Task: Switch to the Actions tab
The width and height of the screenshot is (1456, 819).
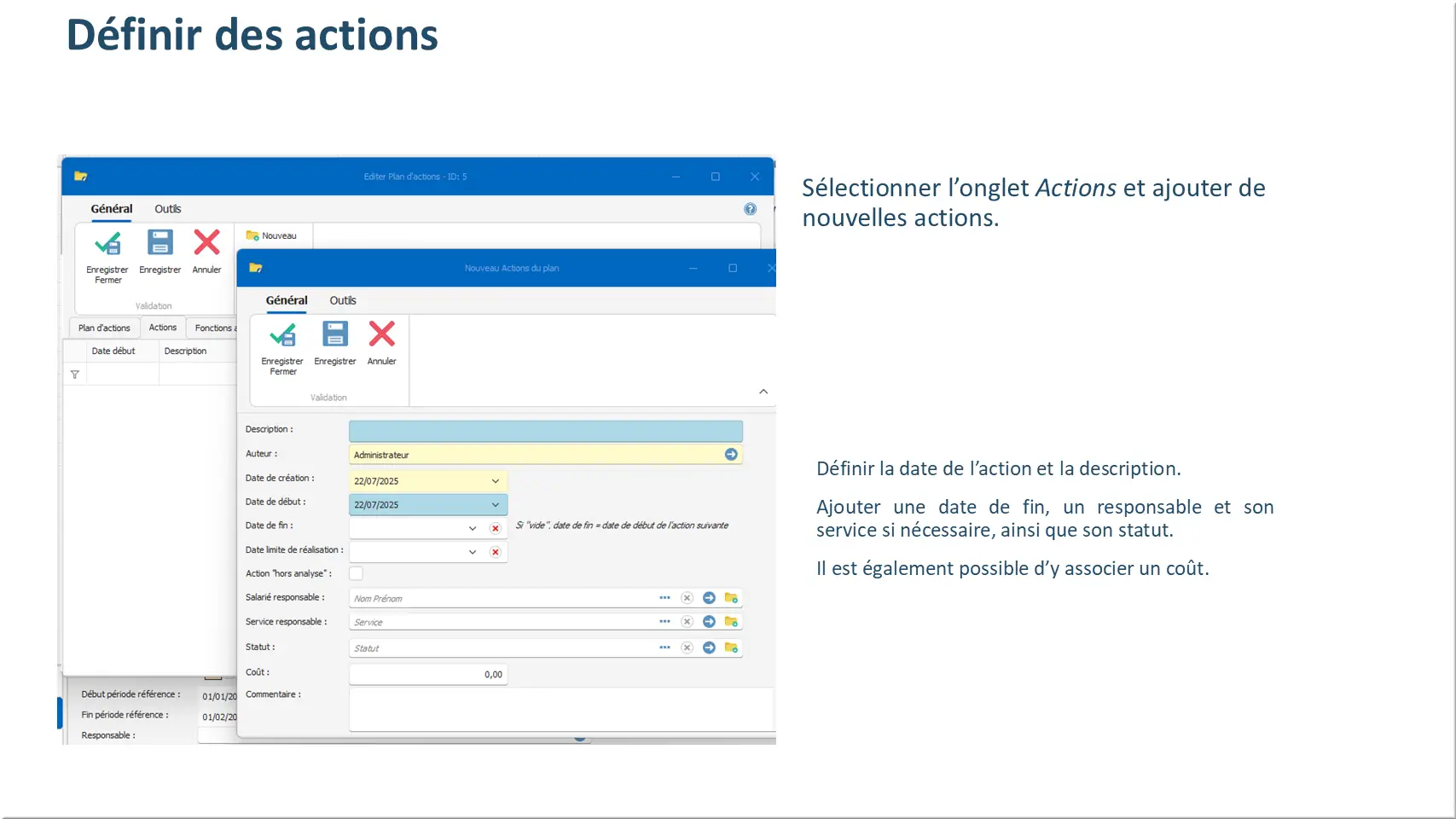Action: [x=162, y=328]
